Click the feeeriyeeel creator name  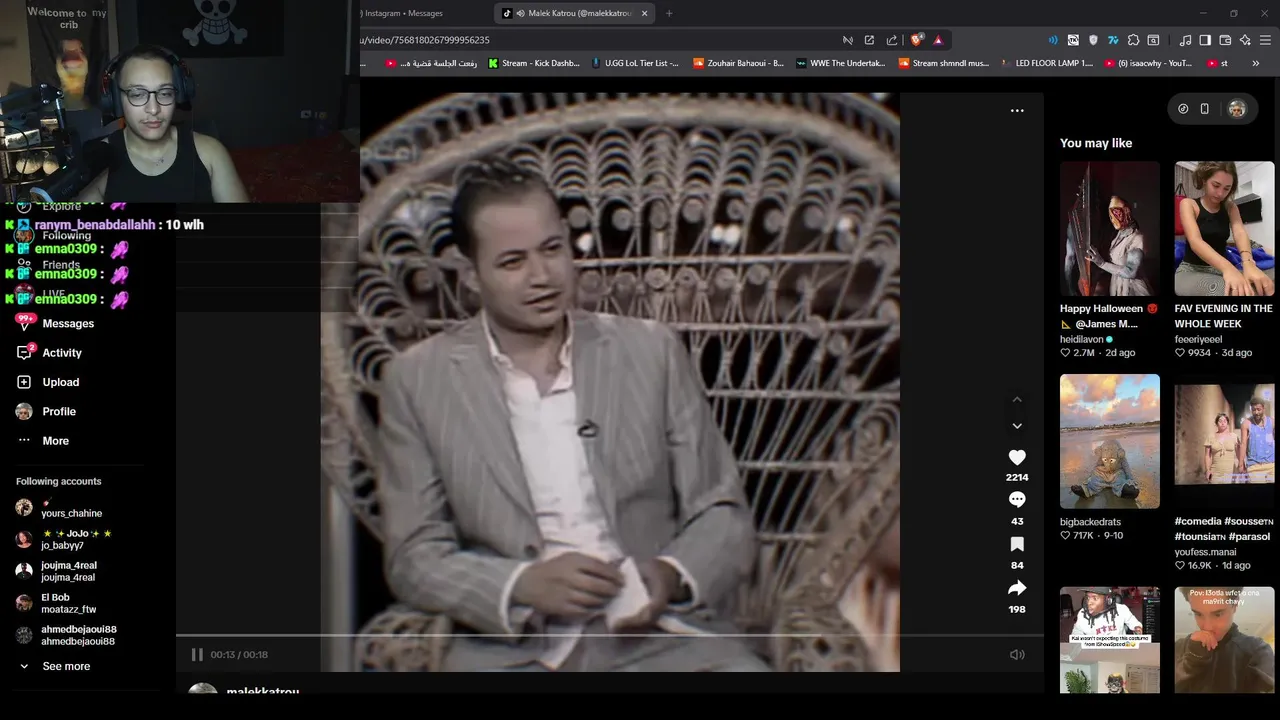click(x=1198, y=339)
